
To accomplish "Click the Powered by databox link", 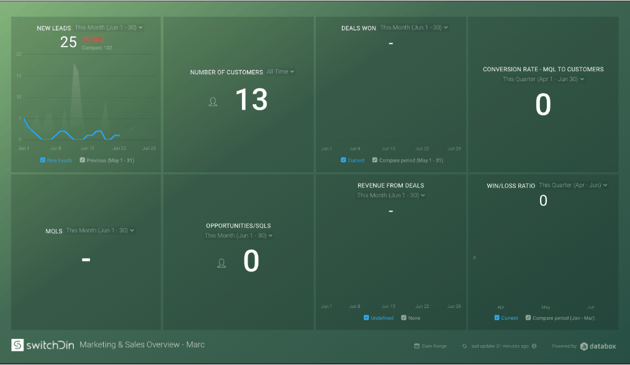I will [584, 346].
